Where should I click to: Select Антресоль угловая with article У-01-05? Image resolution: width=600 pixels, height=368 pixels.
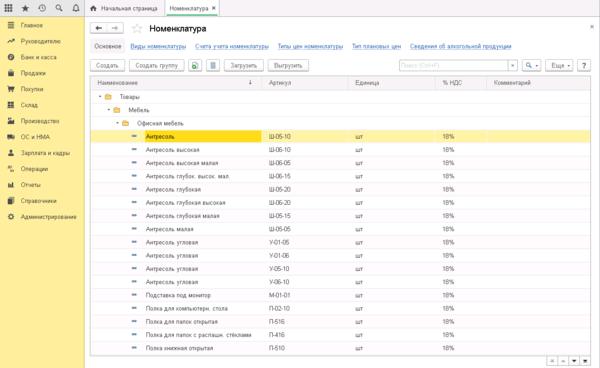tap(341, 243)
